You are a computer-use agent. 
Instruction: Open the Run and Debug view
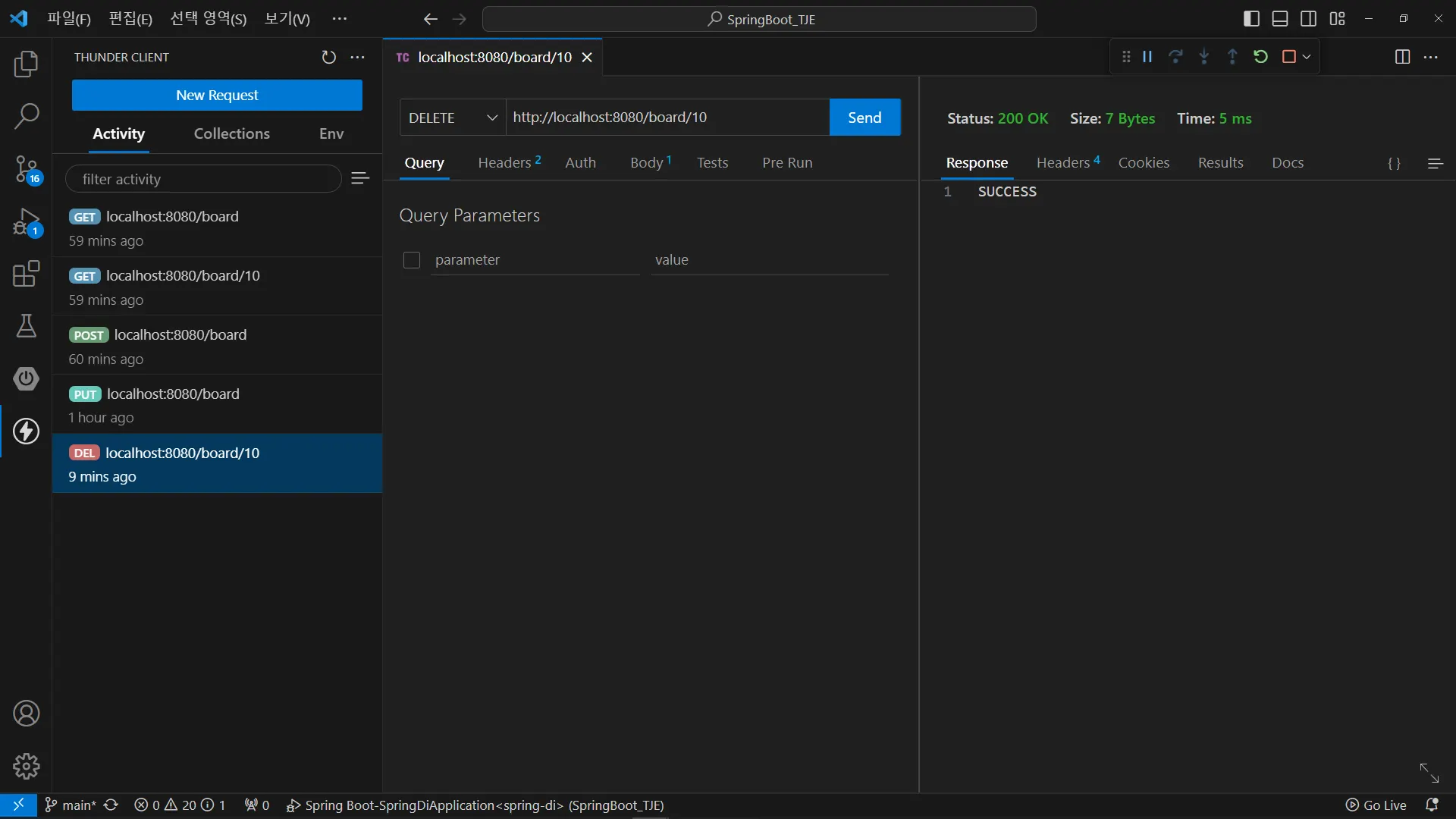point(26,223)
